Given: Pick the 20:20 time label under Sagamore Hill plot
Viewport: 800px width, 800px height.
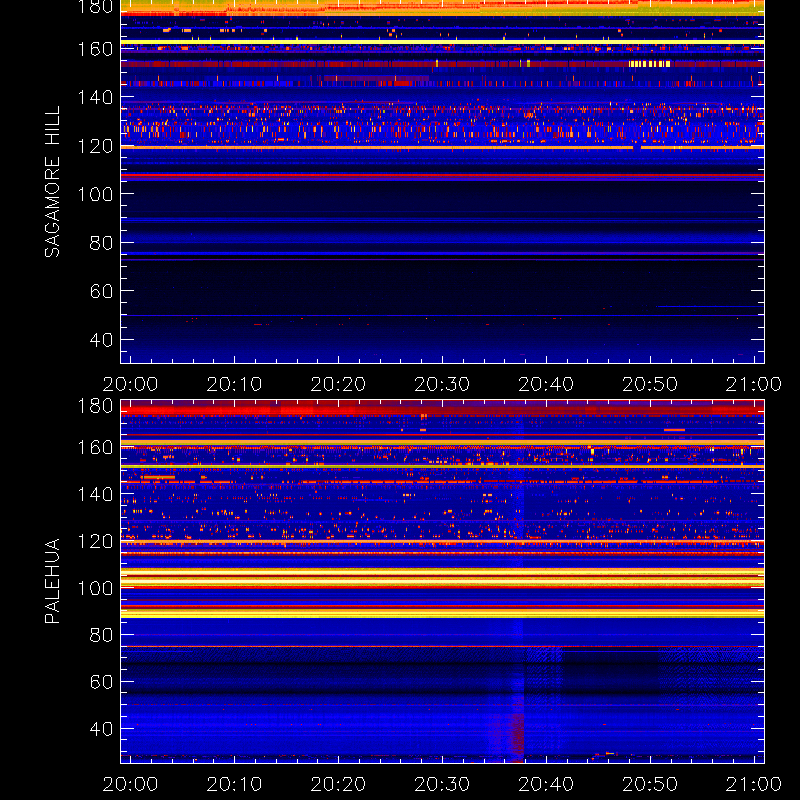Looking at the screenshot, I should pos(338,384).
